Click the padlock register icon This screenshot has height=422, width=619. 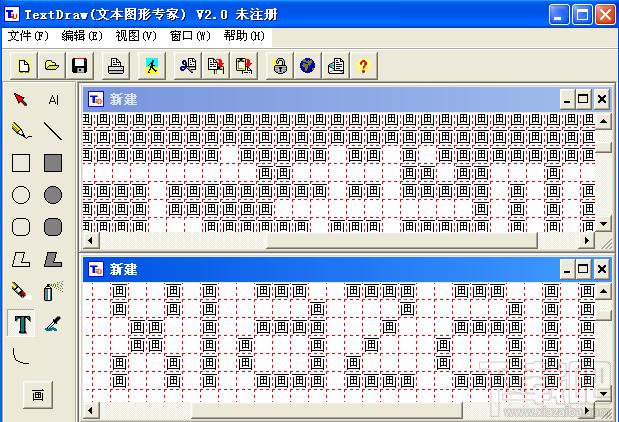280,66
